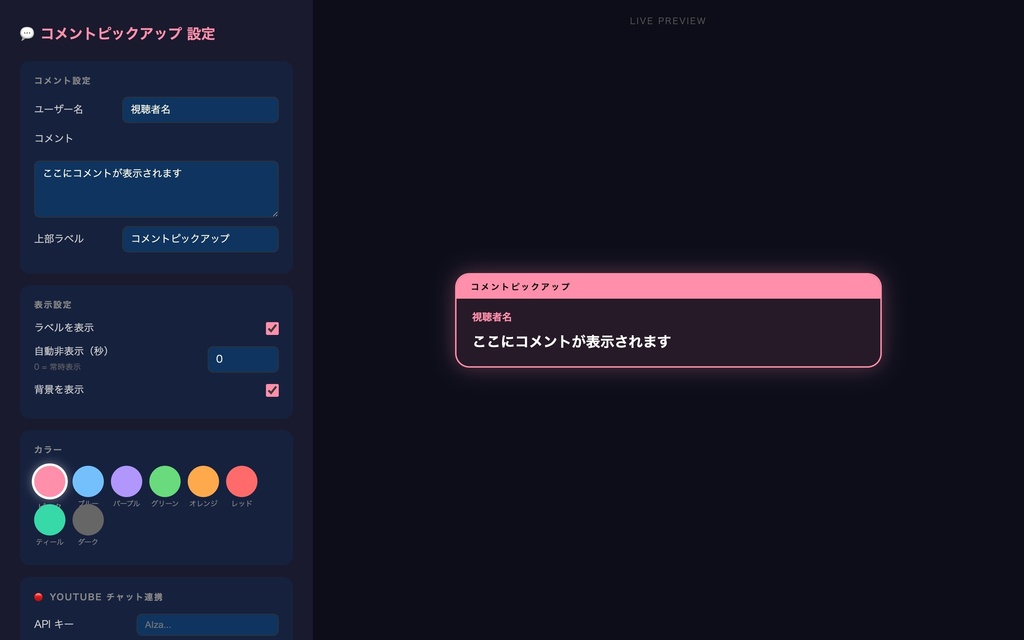The width and height of the screenshot is (1024, 640).
Task: Click the API キー input field
Action: tap(207, 624)
